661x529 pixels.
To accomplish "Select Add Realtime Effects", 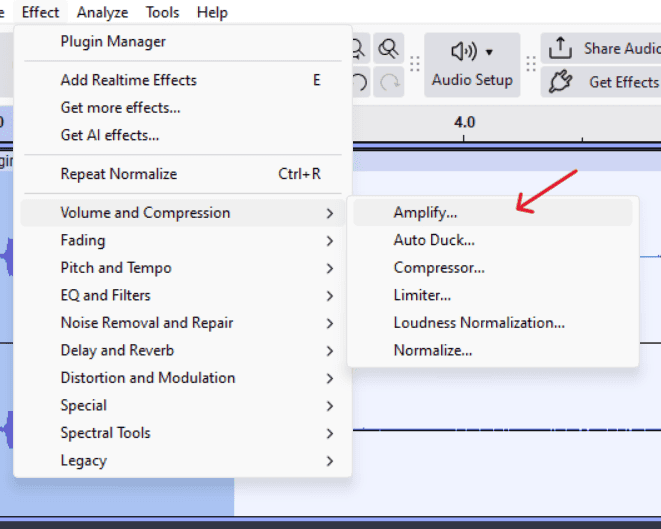I will (183, 80).
